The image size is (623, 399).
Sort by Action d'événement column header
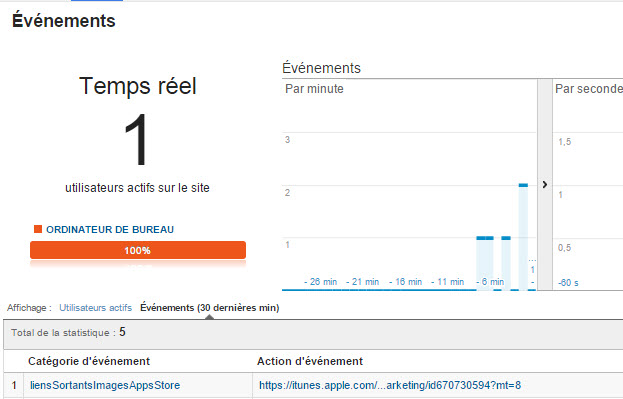coord(310,361)
